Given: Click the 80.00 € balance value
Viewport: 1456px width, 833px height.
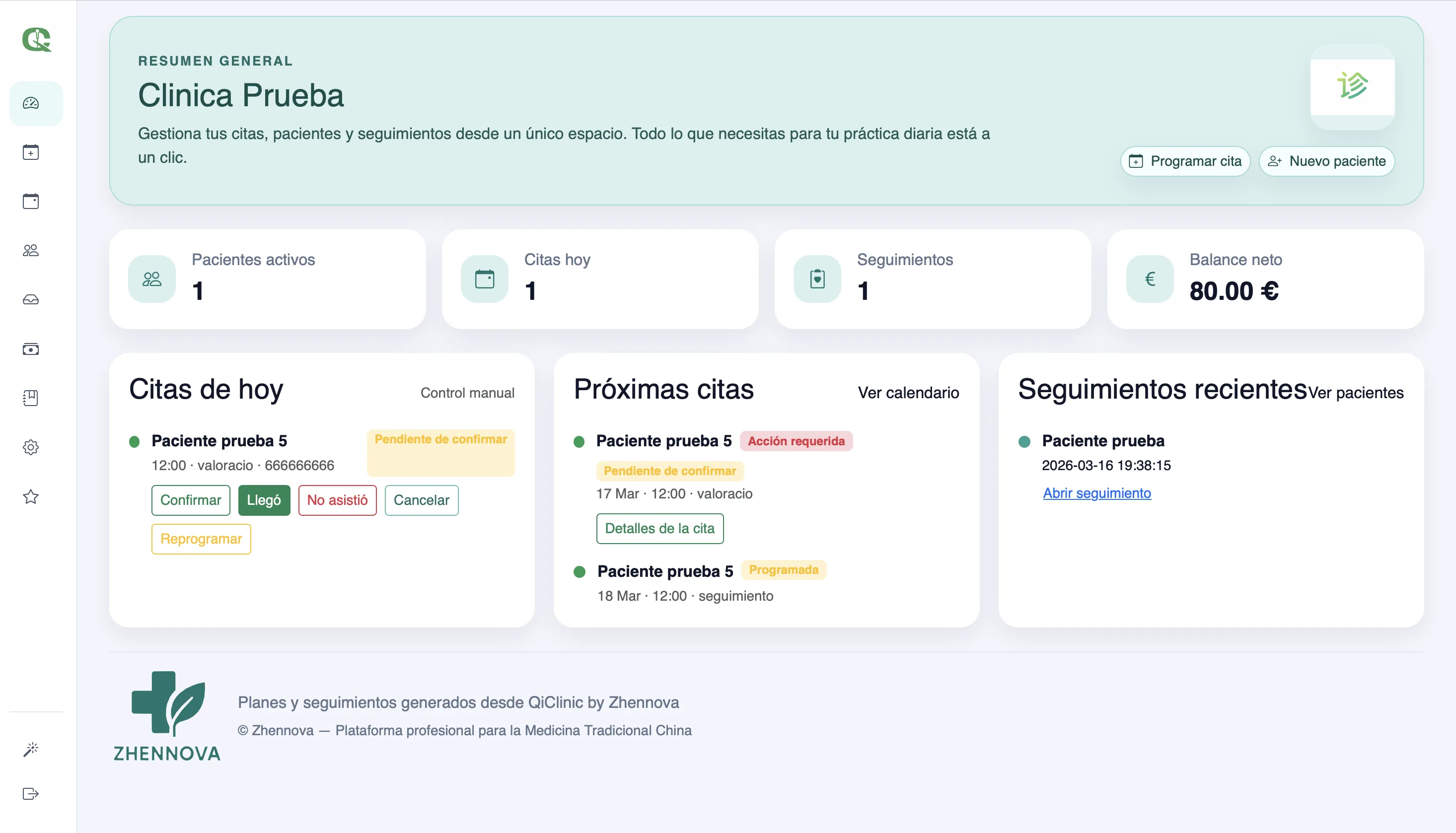Looking at the screenshot, I should pyautogui.click(x=1234, y=291).
